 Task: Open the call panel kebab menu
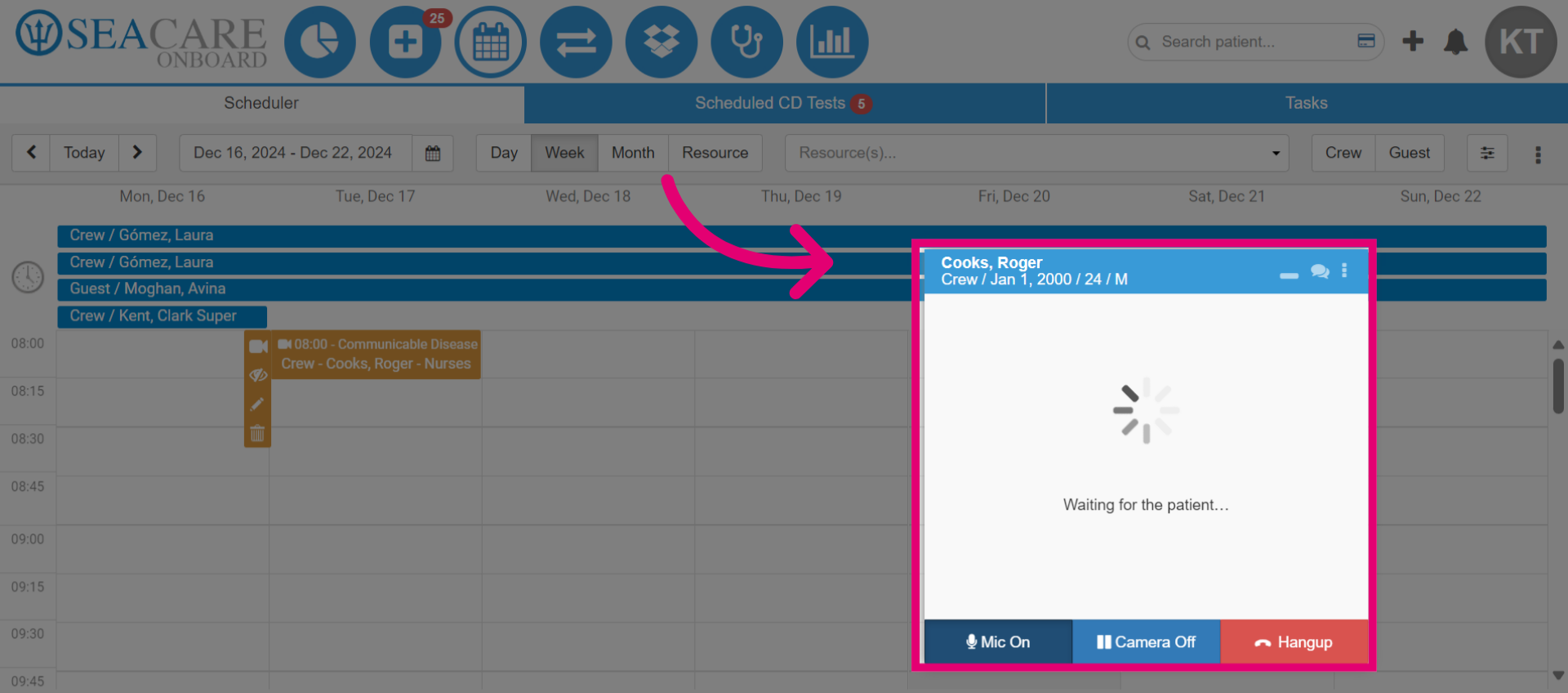[1344, 270]
